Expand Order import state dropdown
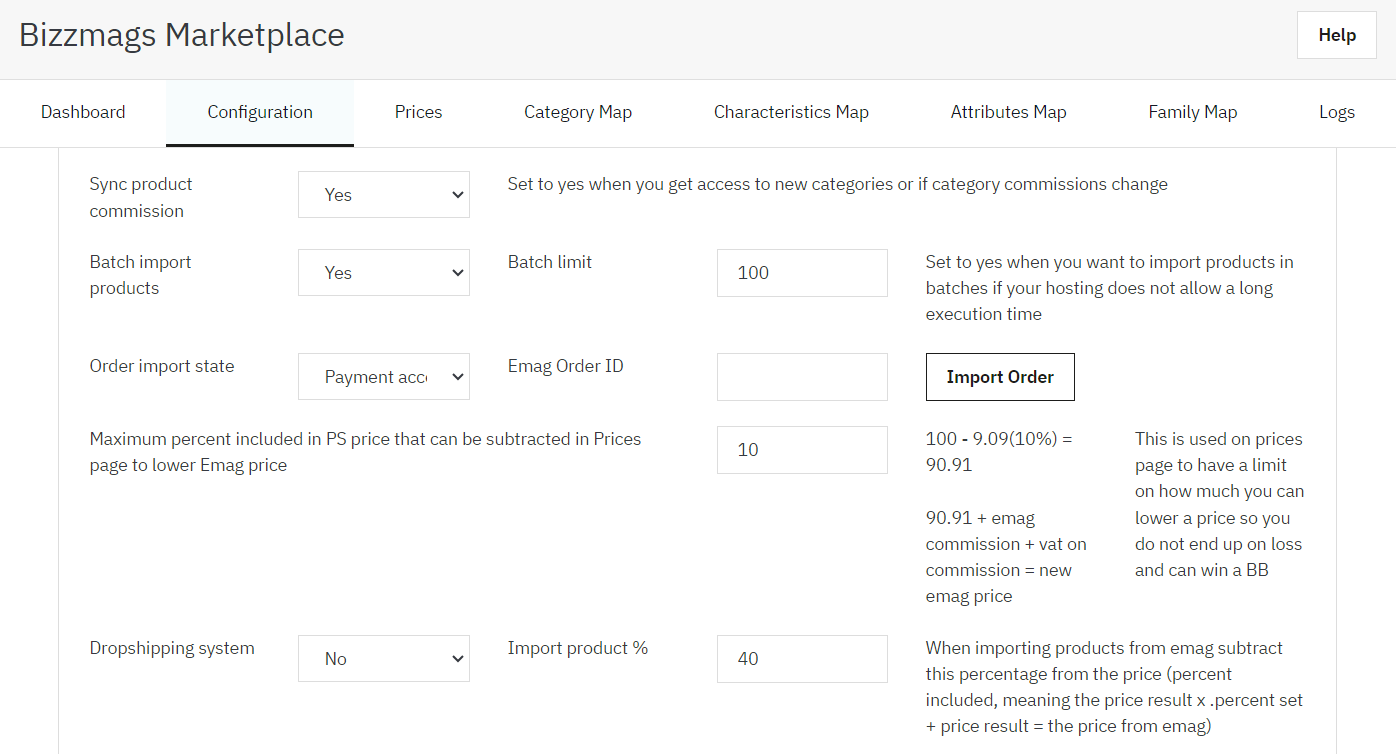Image resolution: width=1396 pixels, height=754 pixels. (384, 377)
